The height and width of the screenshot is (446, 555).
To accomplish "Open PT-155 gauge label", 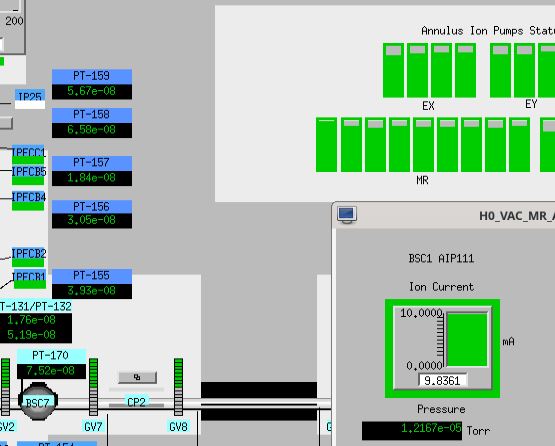I will (x=92, y=276).
